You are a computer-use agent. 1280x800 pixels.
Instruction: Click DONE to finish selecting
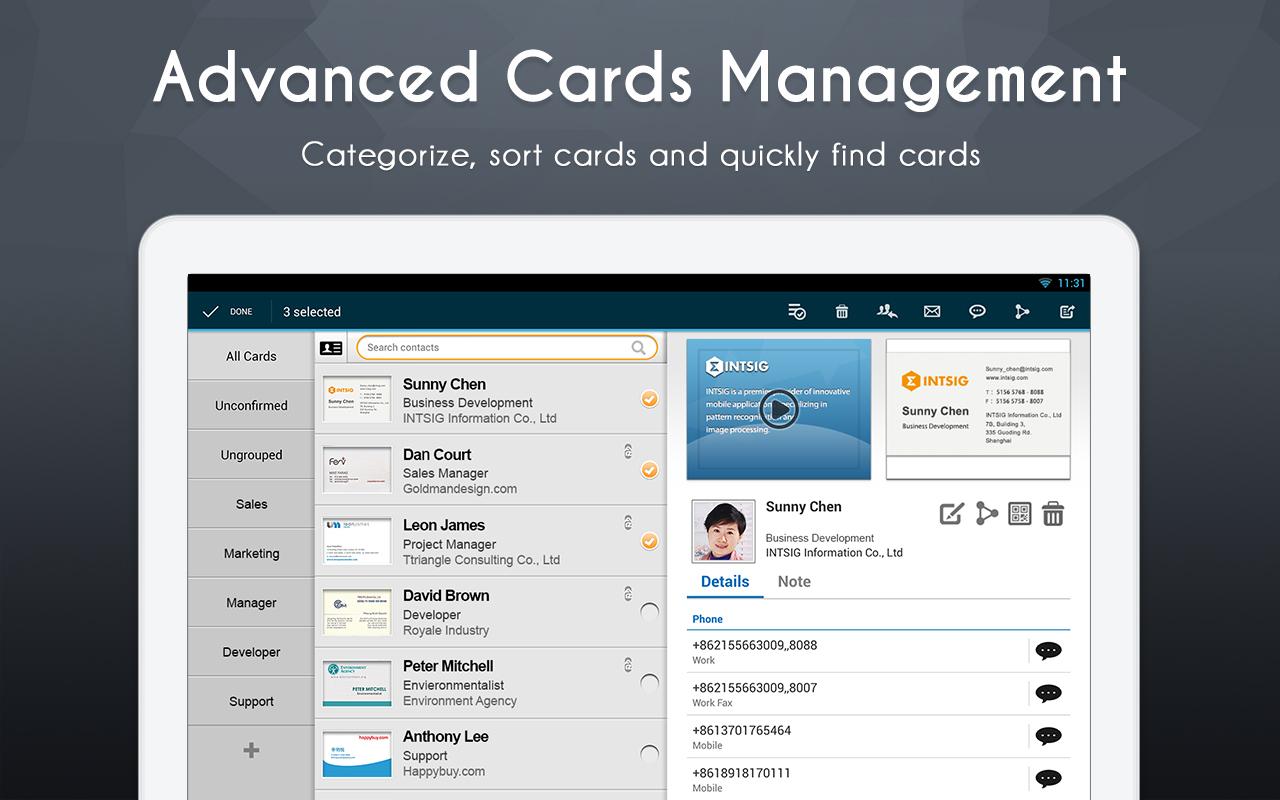tap(228, 312)
